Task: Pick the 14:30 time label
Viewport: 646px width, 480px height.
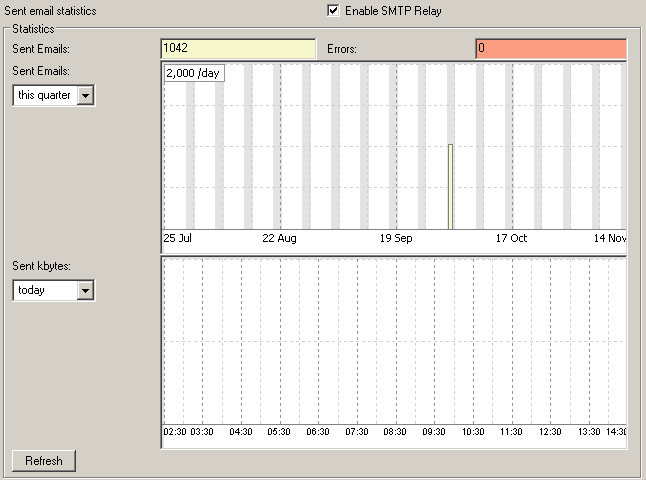Action: pos(615,432)
